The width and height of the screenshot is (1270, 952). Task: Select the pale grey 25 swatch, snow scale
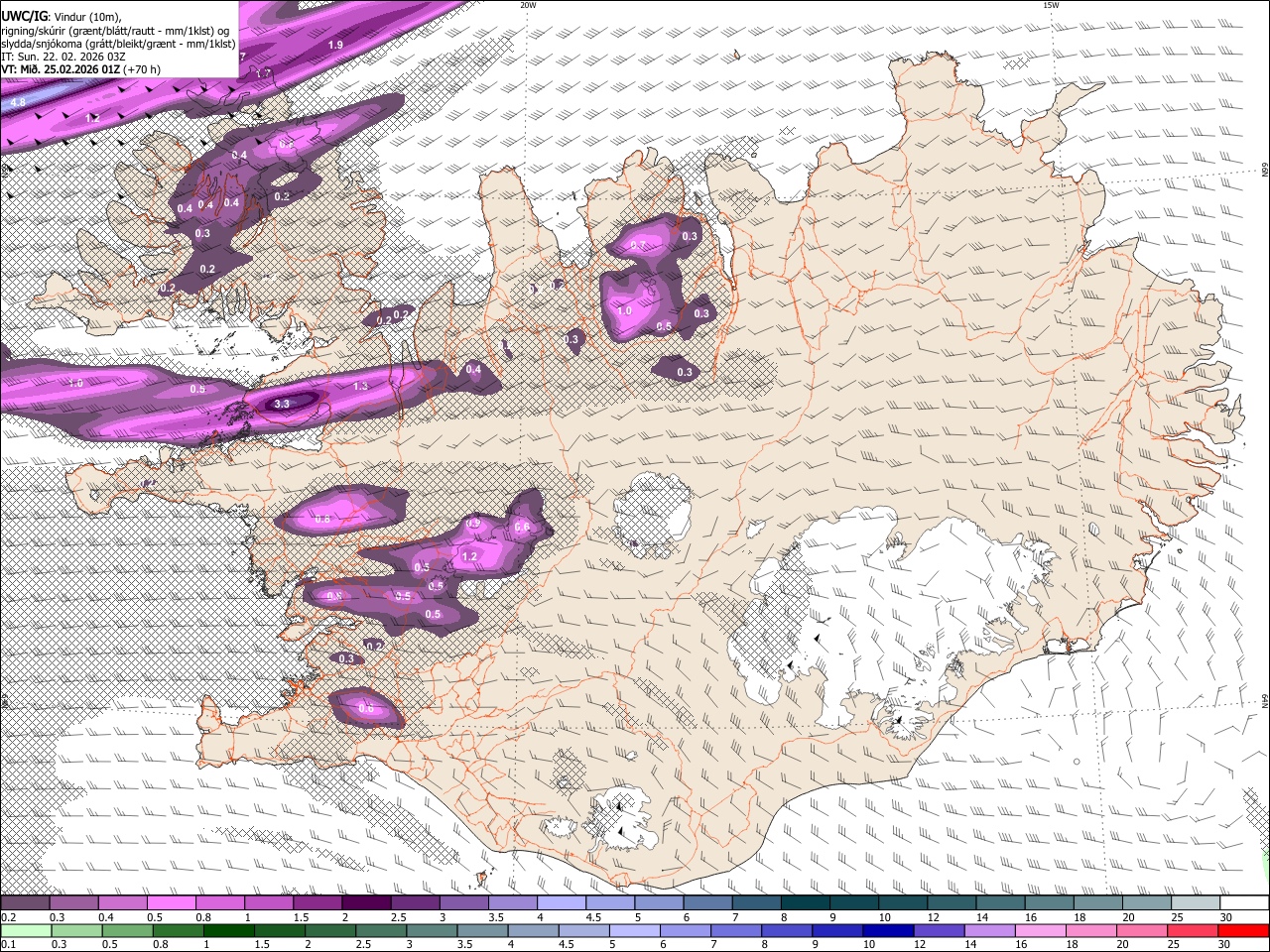coord(1196,902)
